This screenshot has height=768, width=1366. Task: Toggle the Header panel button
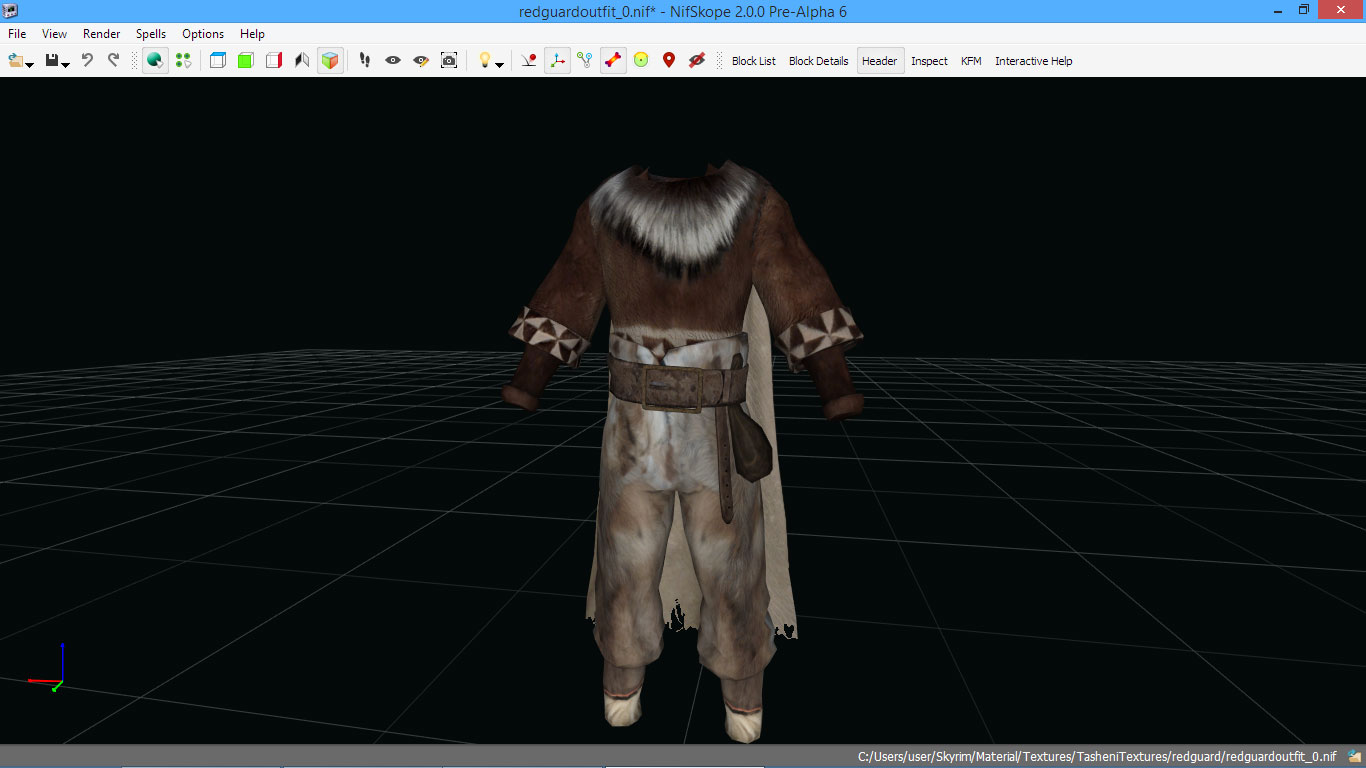coord(879,61)
